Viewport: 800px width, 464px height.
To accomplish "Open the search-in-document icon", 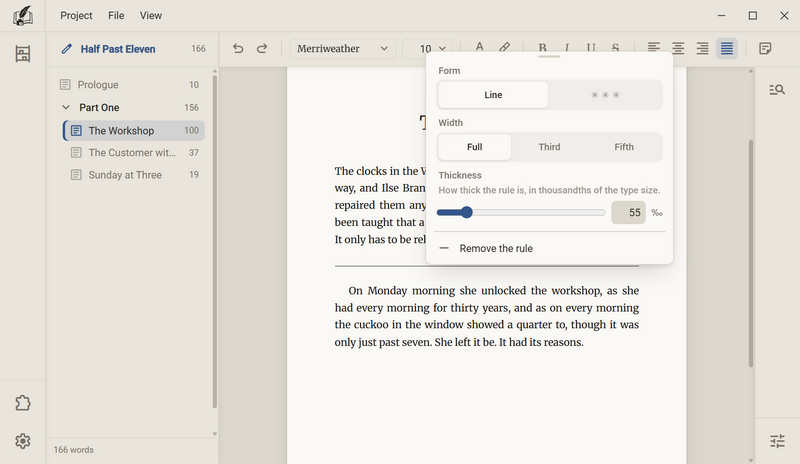I will click(777, 90).
